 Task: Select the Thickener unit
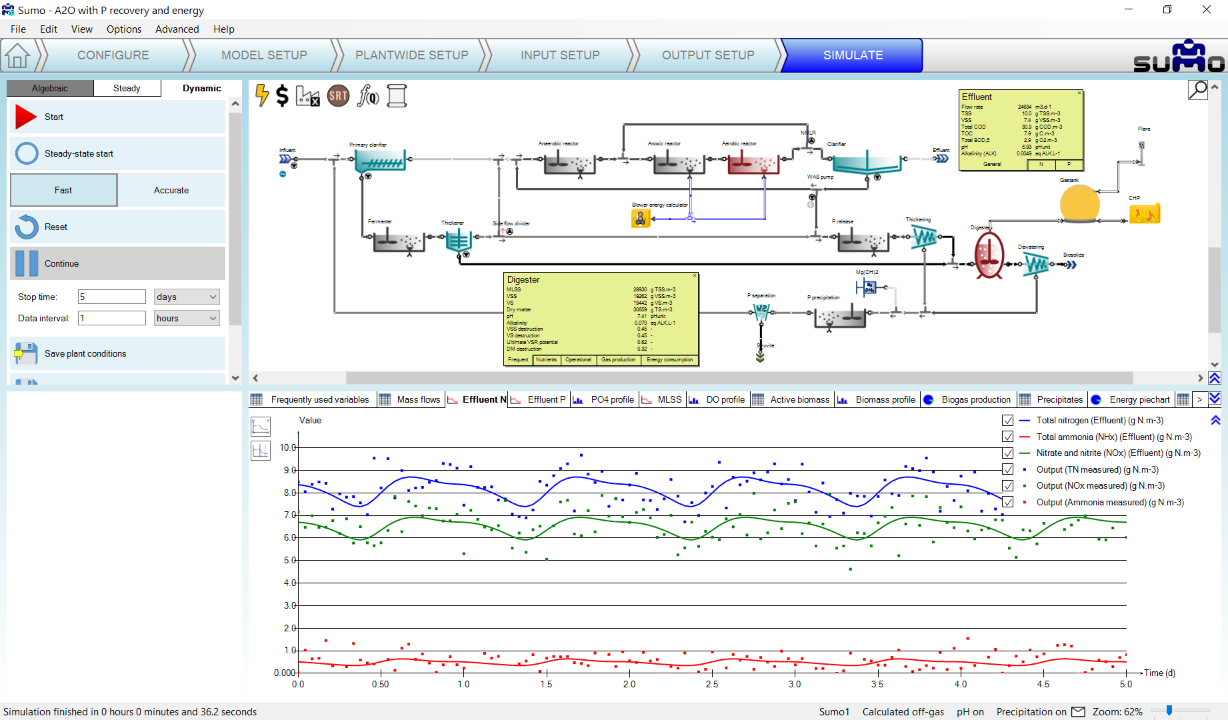click(458, 240)
